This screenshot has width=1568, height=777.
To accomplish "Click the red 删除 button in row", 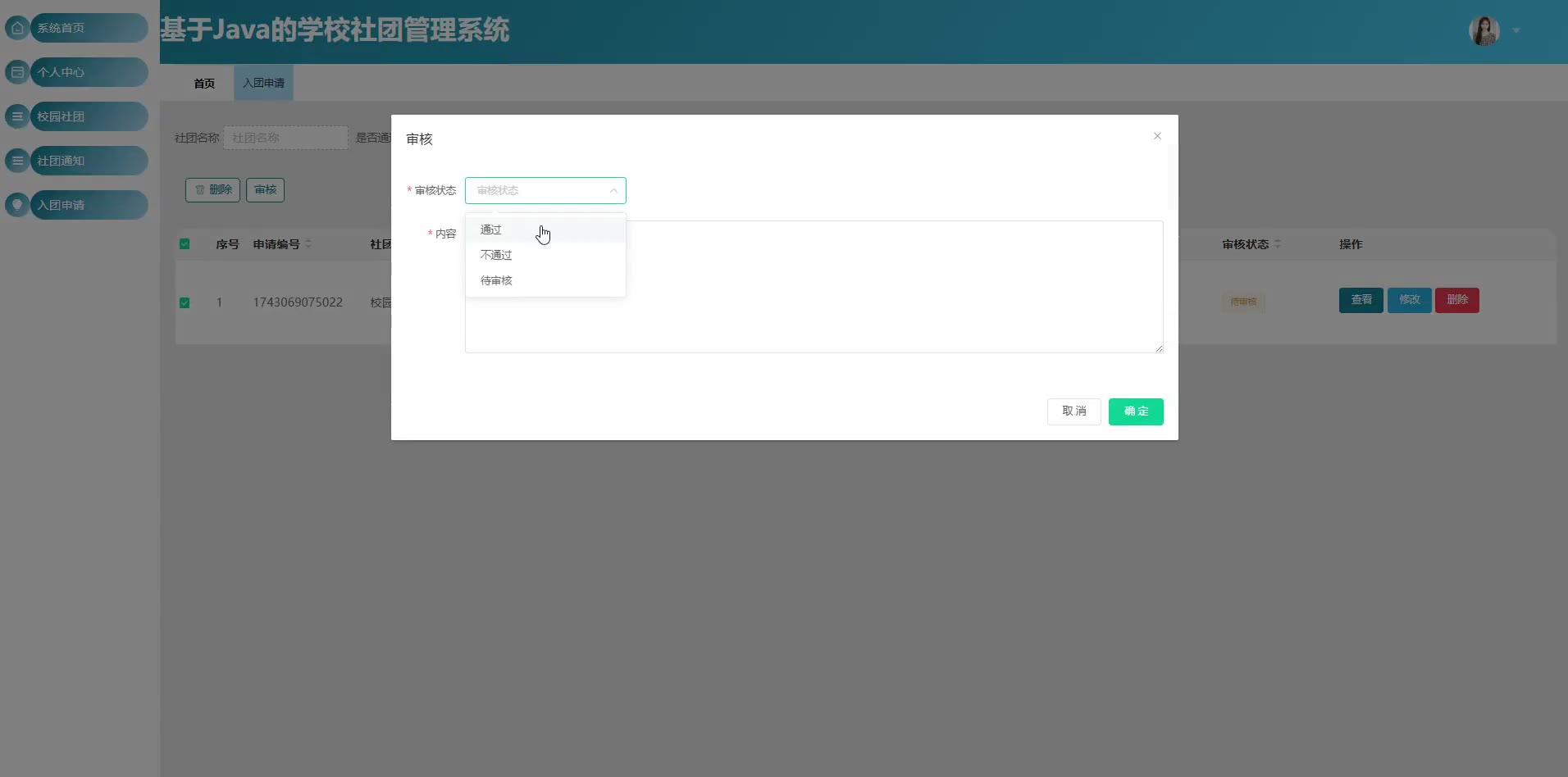I will coord(1457,300).
